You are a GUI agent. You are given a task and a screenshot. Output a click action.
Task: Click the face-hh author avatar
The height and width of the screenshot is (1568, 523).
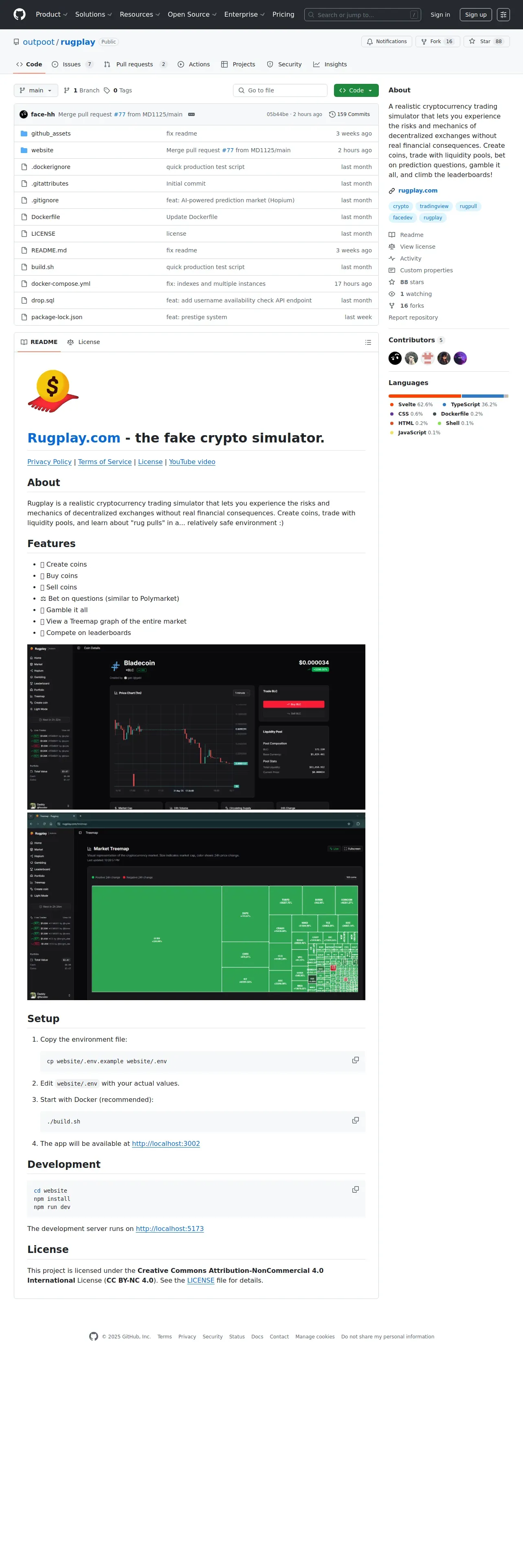(x=24, y=114)
